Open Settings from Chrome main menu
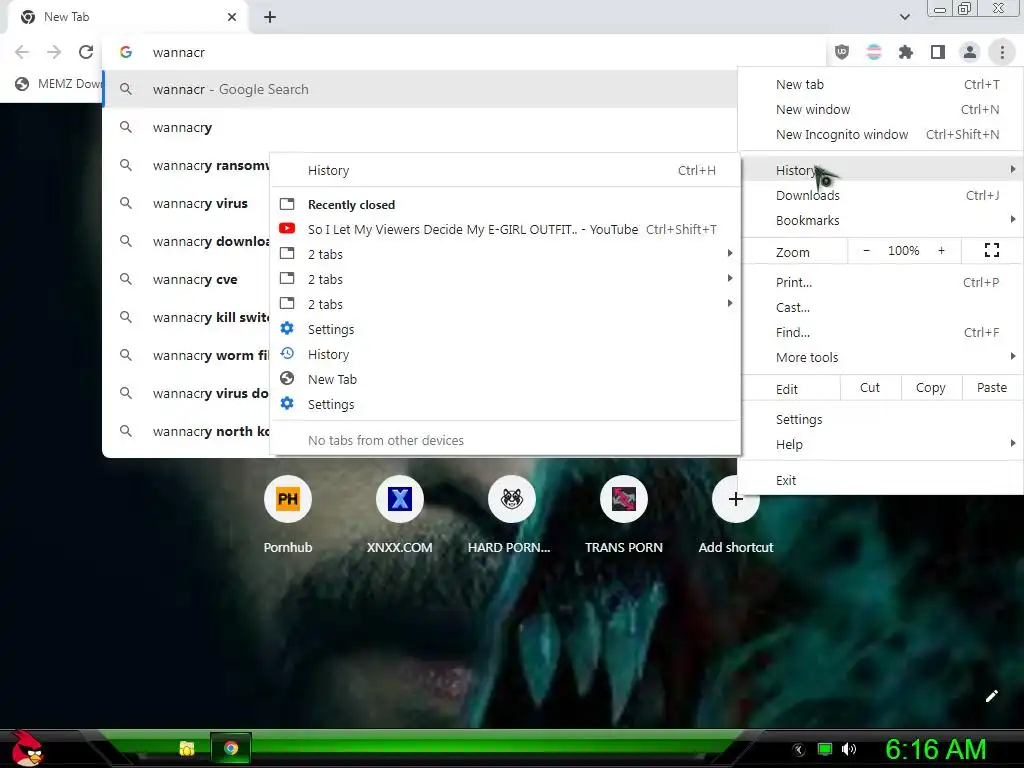Image resolution: width=1024 pixels, height=768 pixels. tap(882, 419)
